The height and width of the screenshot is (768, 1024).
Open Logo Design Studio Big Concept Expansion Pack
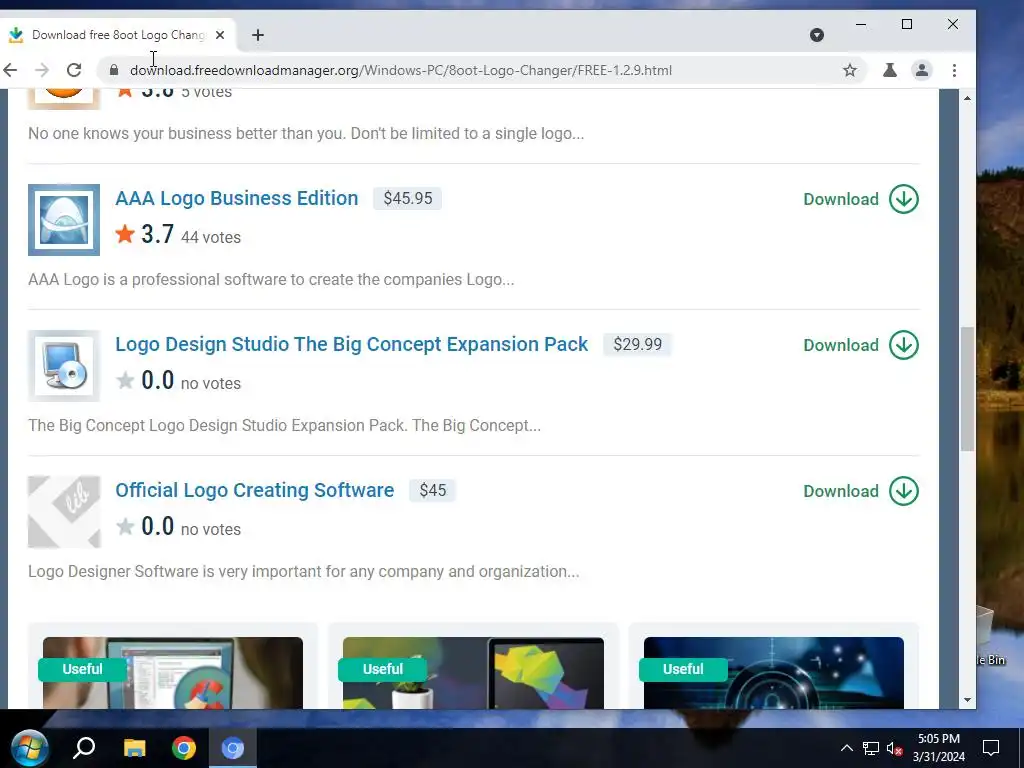(351, 344)
